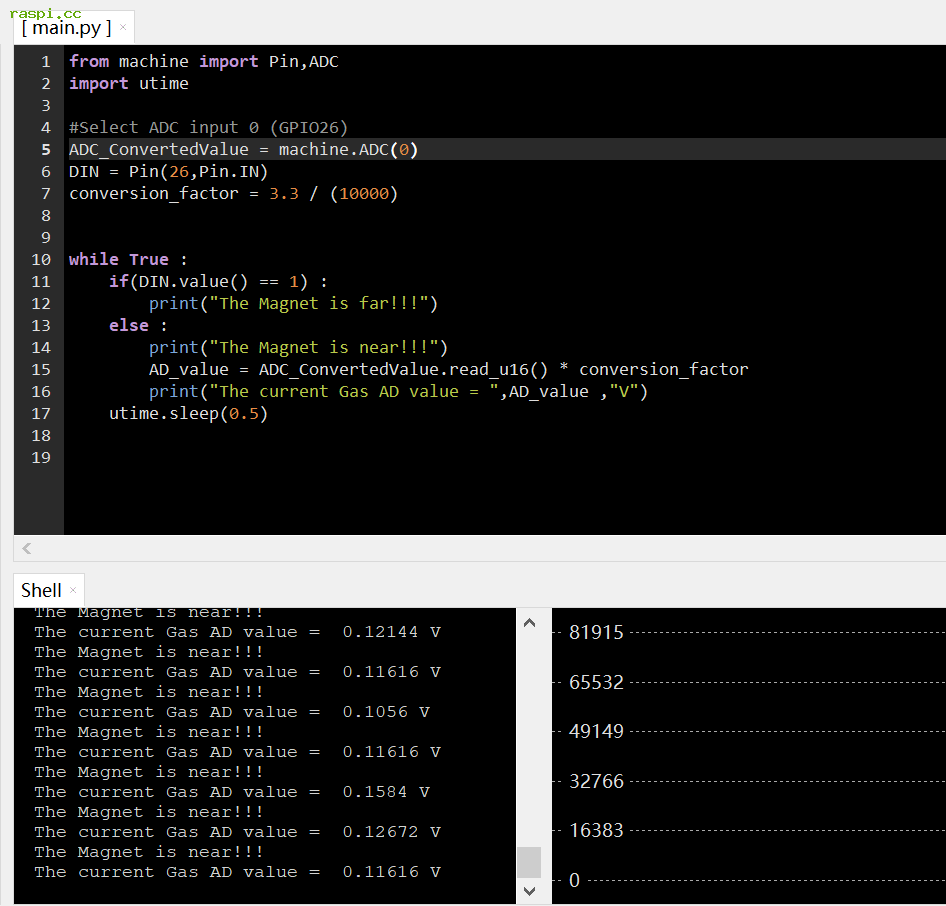Viewport: 946px width, 906px height.
Task: Click the editor's left scroll arrow
Action: (x=26, y=548)
